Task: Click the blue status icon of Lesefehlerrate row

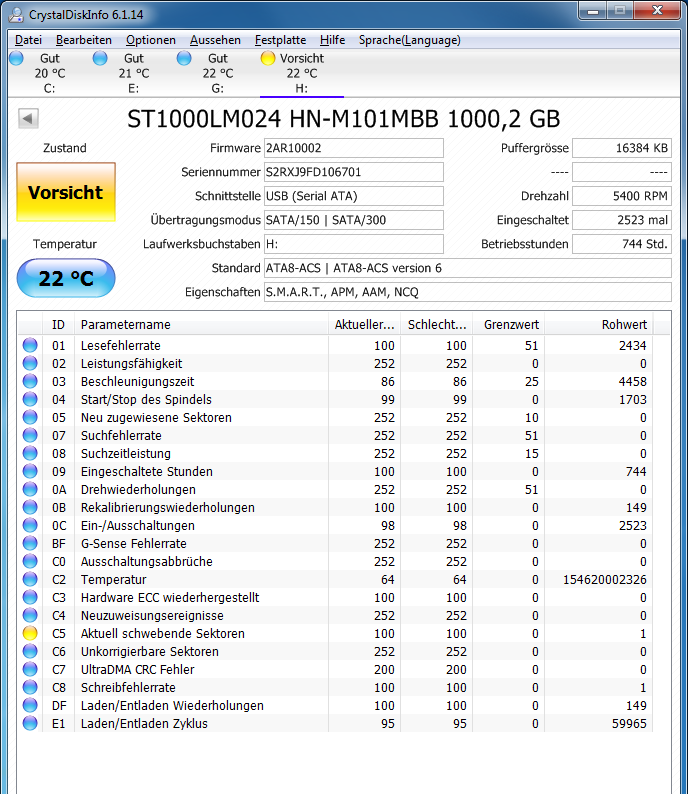Action: (x=30, y=345)
